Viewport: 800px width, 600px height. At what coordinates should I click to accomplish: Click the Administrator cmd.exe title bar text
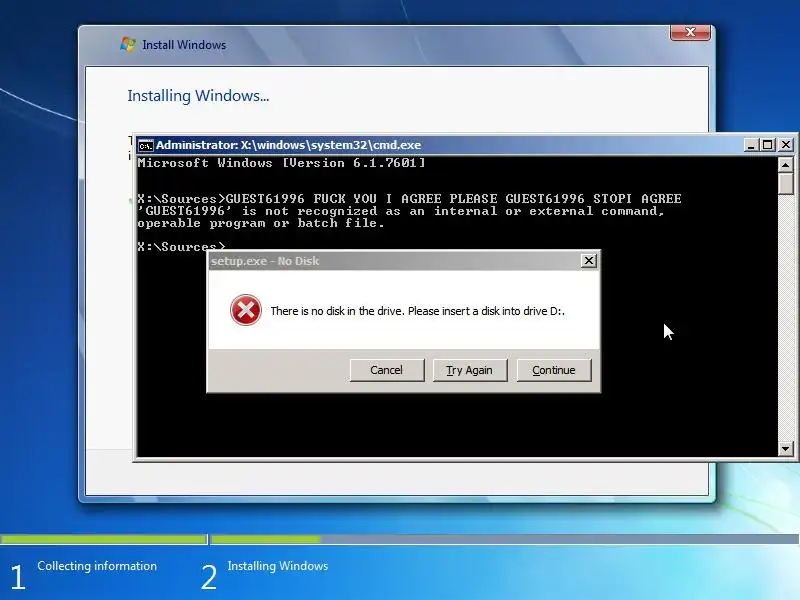coord(288,145)
